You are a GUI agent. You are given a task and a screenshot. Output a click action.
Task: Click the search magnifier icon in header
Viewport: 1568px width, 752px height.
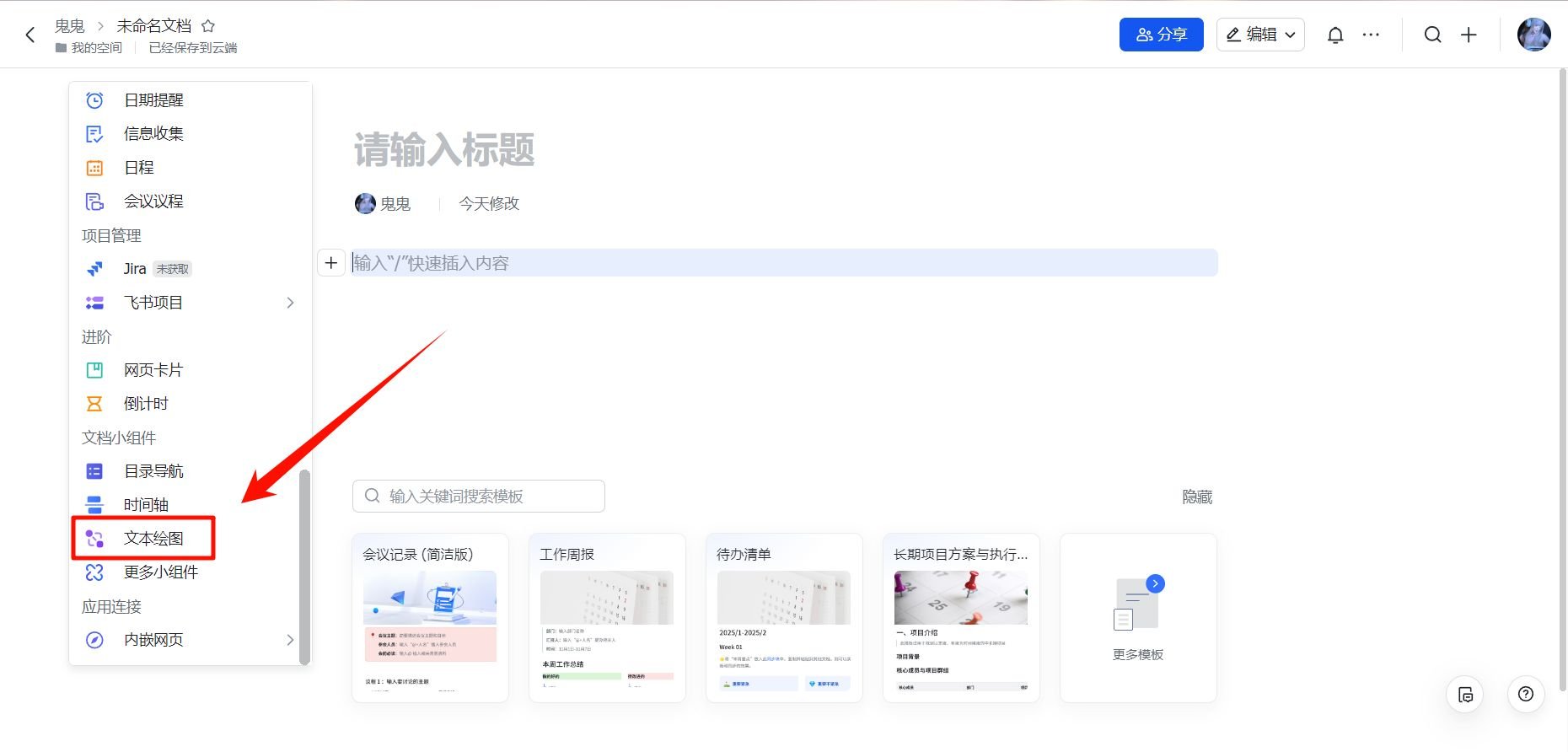[x=1432, y=35]
